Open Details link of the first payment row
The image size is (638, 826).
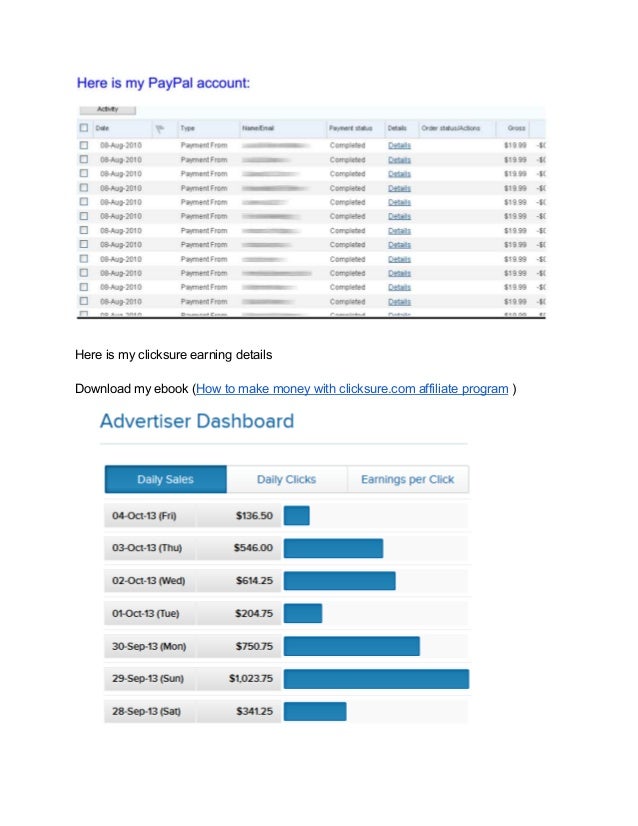point(399,145)
